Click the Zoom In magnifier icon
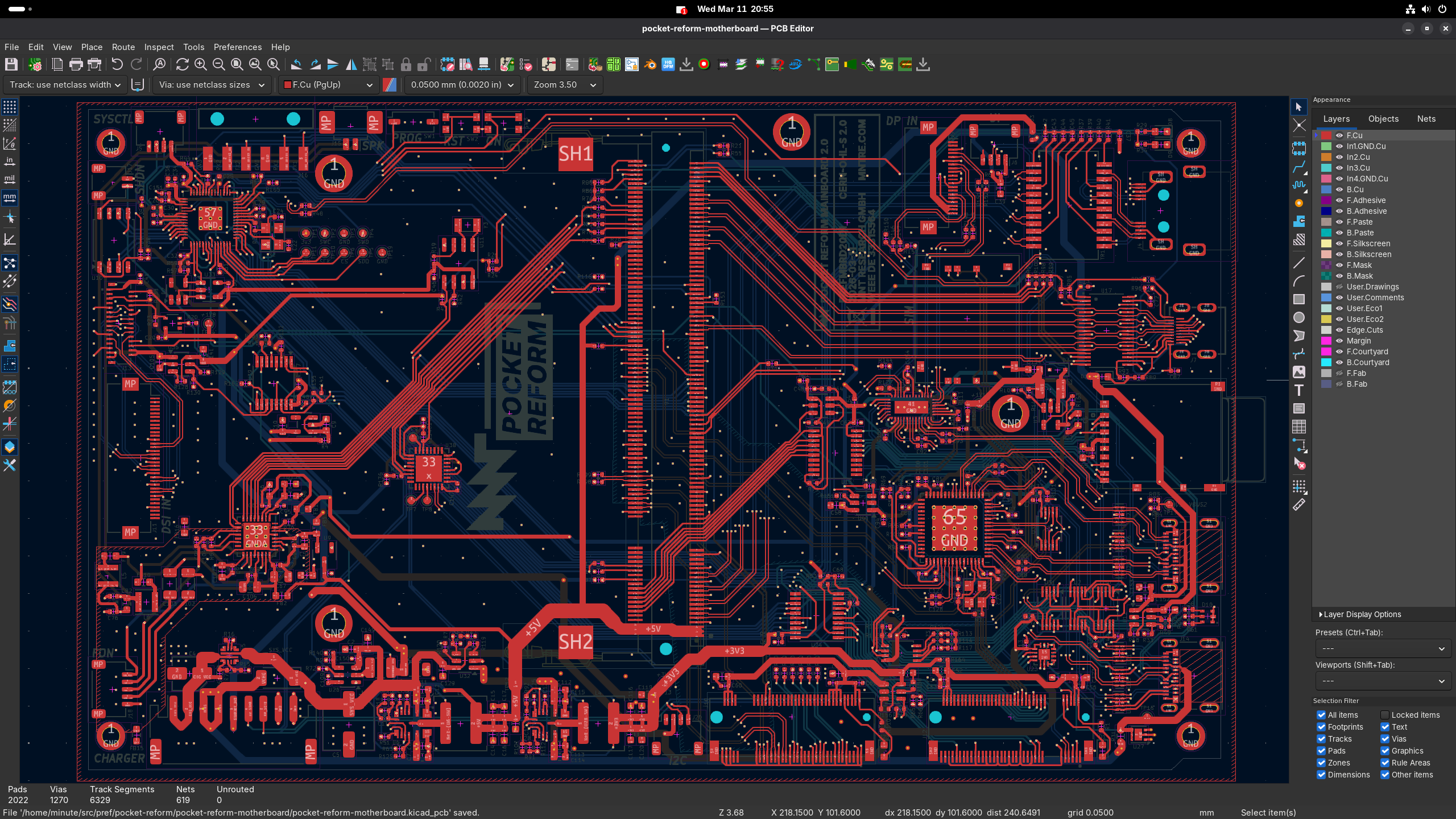Screen dimensions: 1456x819 coord(200,65)
